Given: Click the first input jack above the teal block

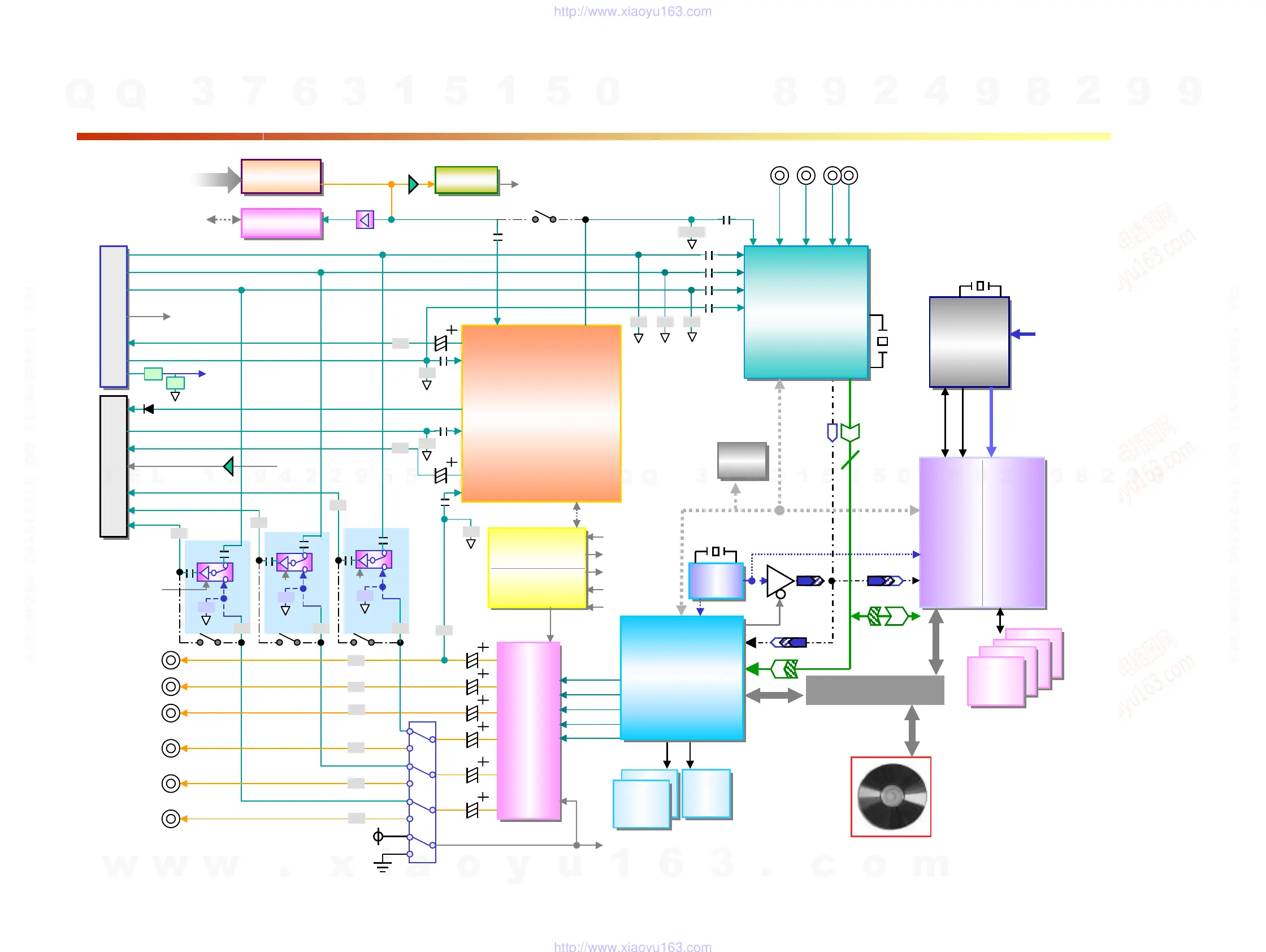Looking at the screenshot, I should pos(779,175).
